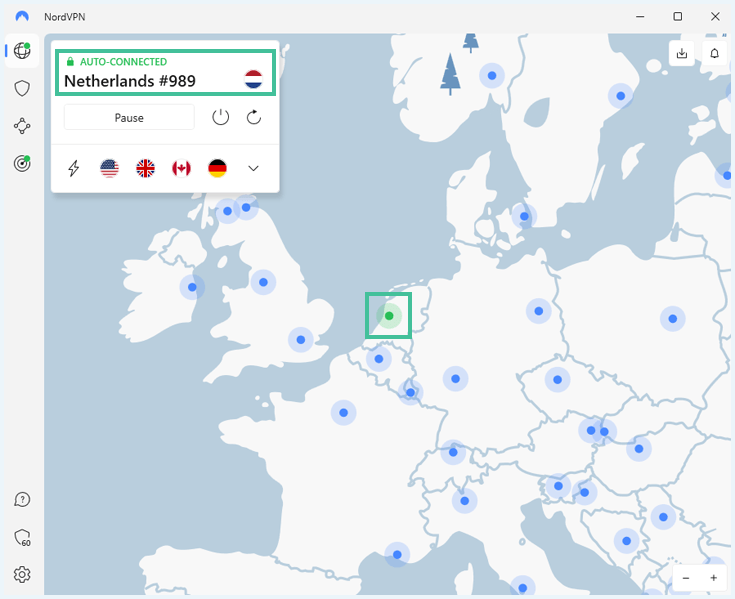Viewport: 735px width, 599px height.
Task: Select the Marseille server map pin
Action: pyautogui.click(x=397, y=554)
